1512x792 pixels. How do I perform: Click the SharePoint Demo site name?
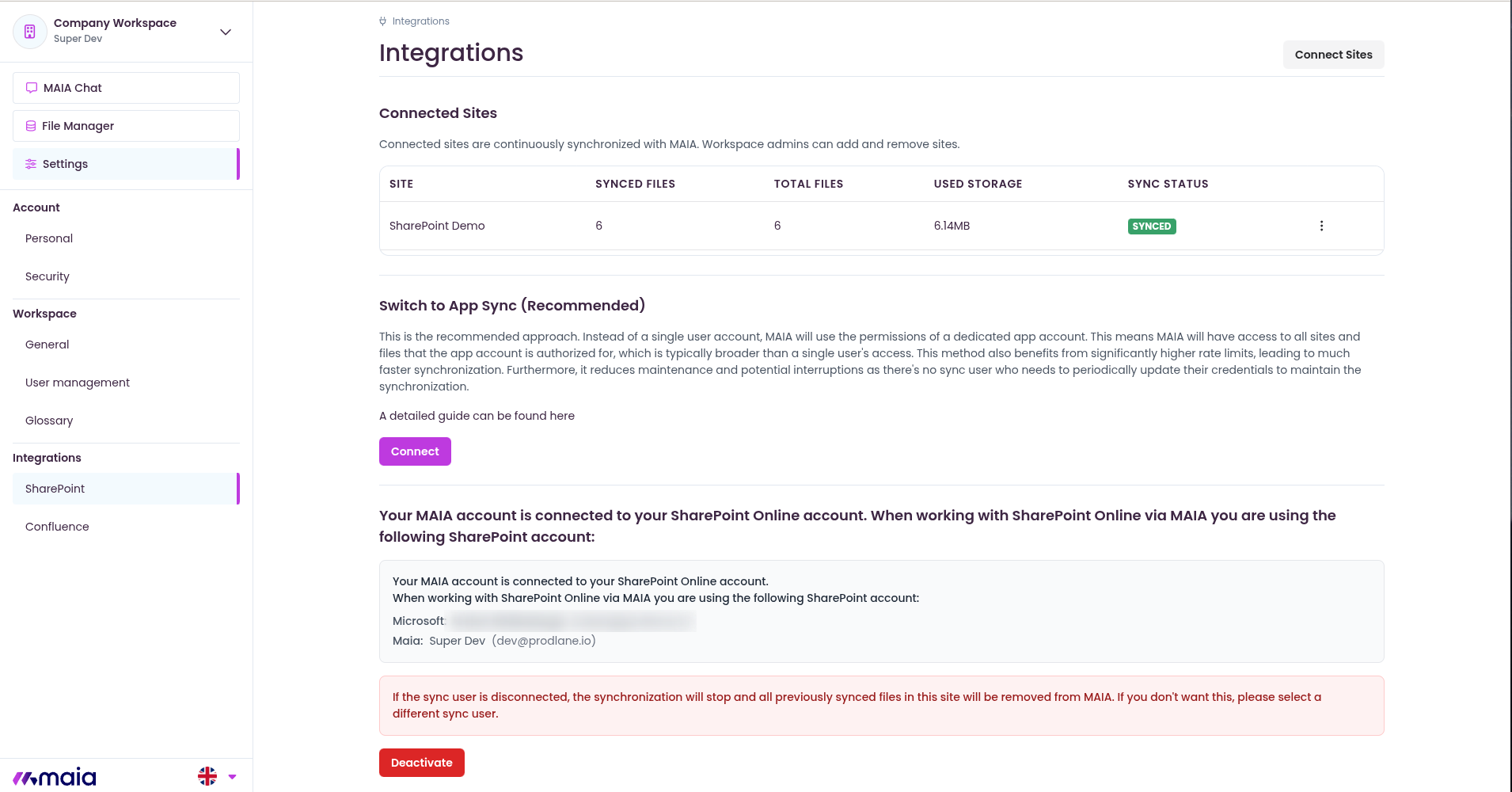[x=437, y=226]
